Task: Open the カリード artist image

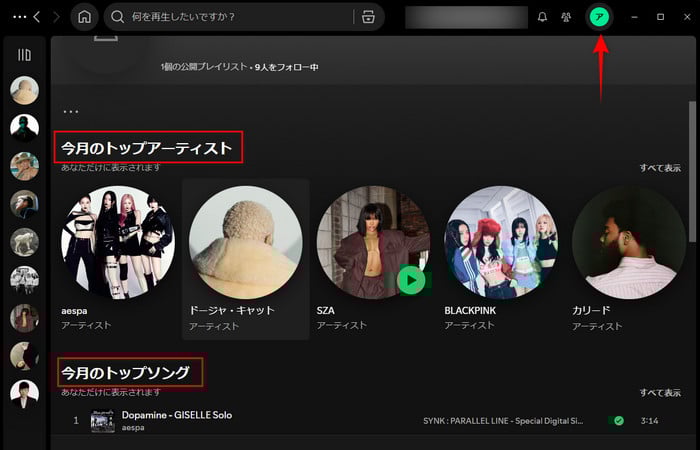Action: (x=629, y=242)
